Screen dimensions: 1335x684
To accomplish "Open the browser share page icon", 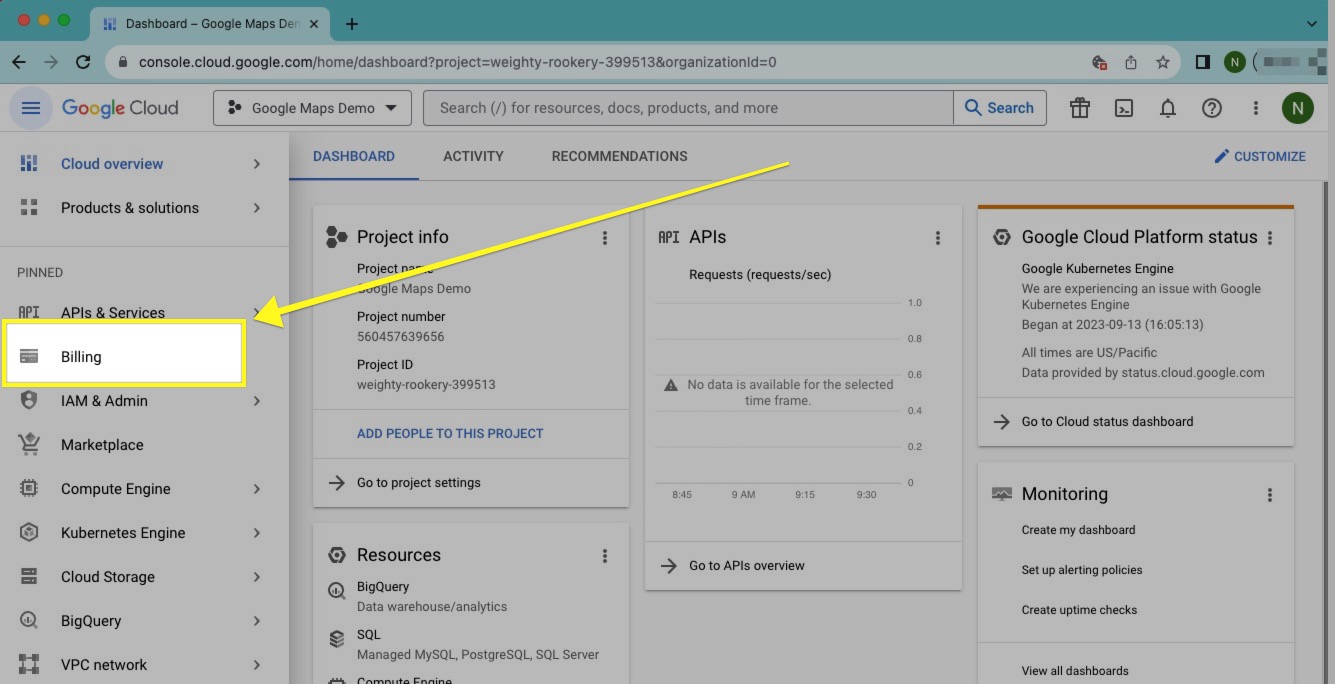I will [x=1131, y=62].
